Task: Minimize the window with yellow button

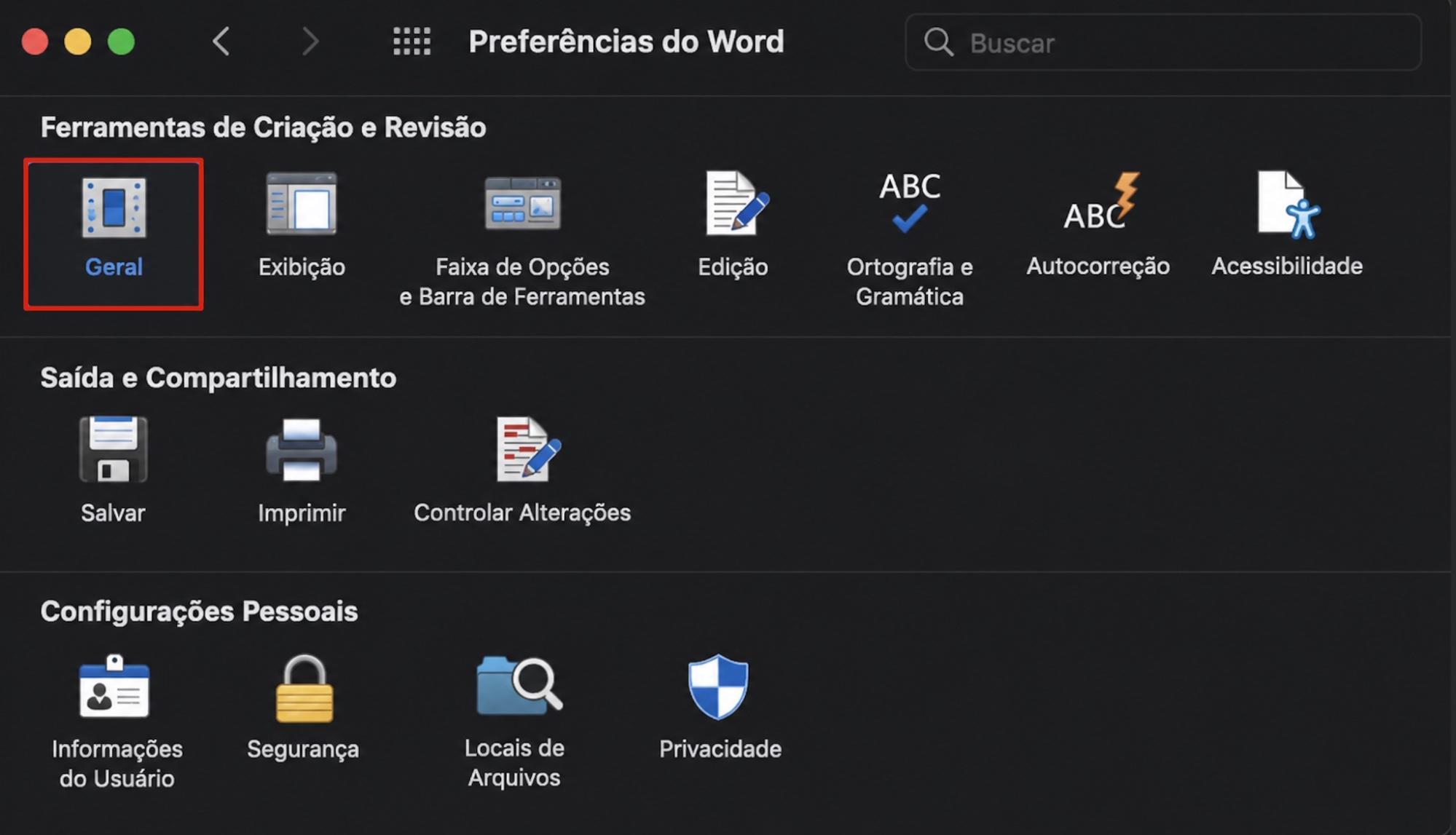Action: 78,41
